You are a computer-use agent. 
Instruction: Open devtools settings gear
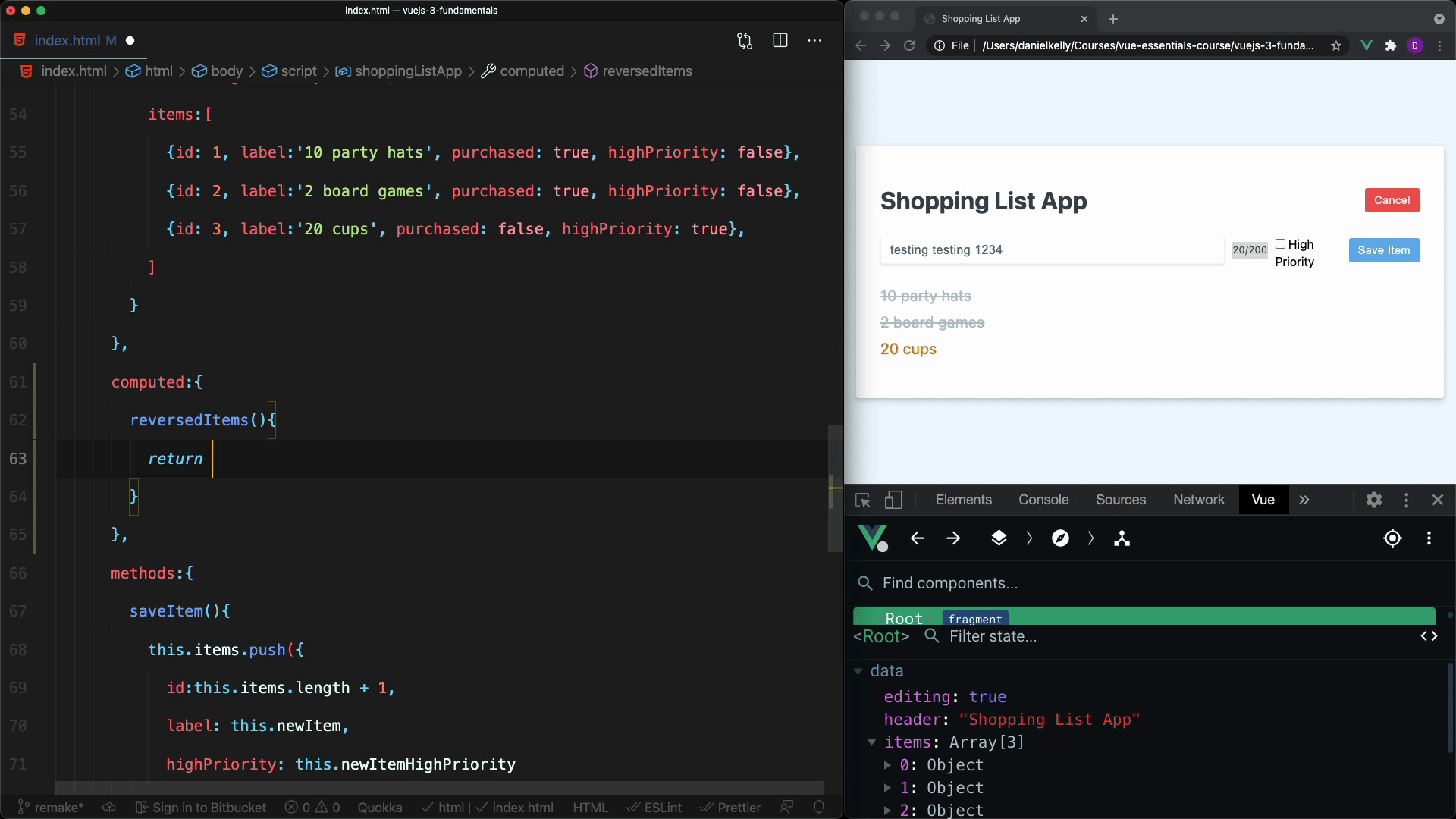tap(1374, 500)
